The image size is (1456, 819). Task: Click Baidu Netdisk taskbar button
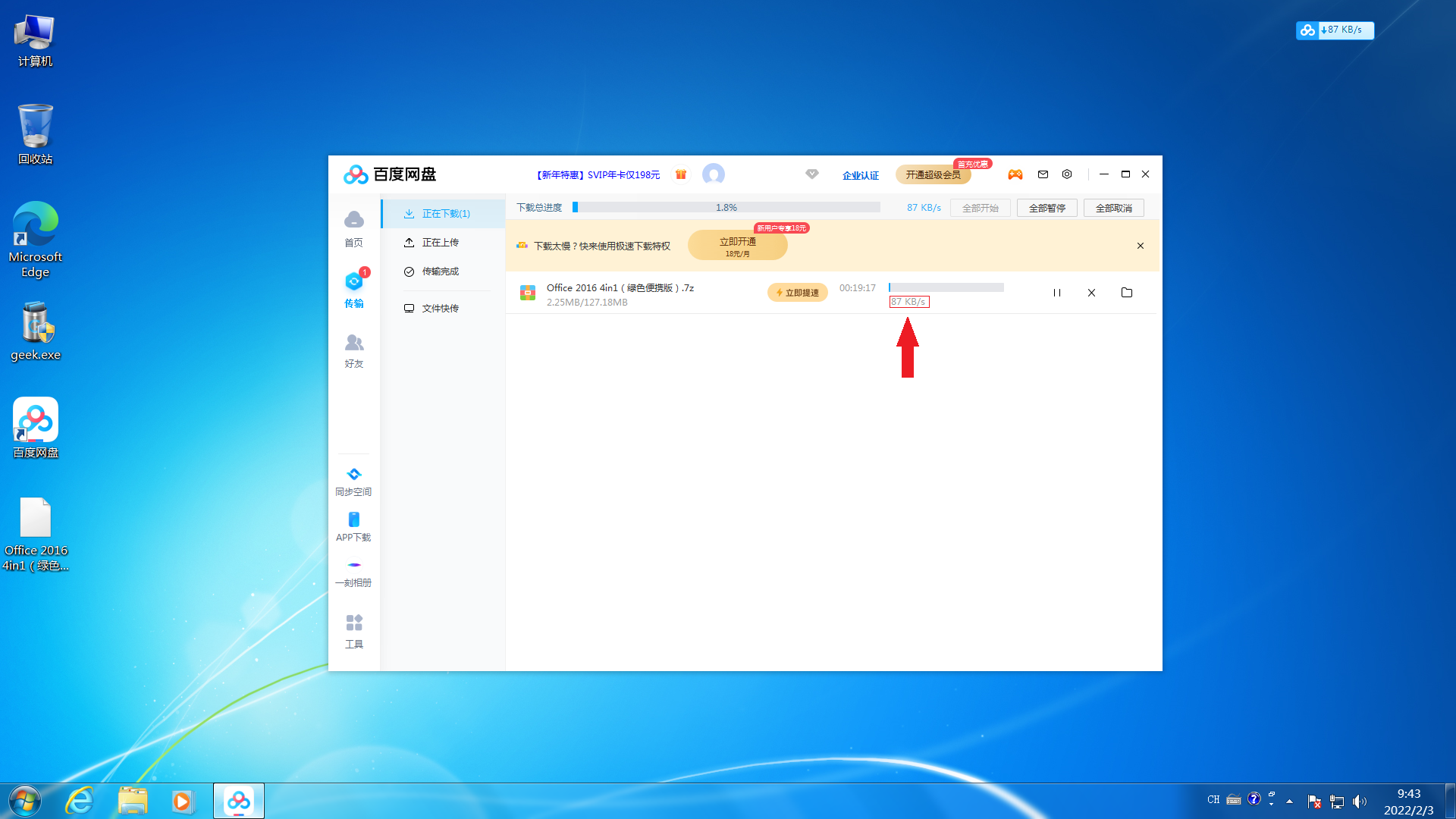(x=239, y=801)
